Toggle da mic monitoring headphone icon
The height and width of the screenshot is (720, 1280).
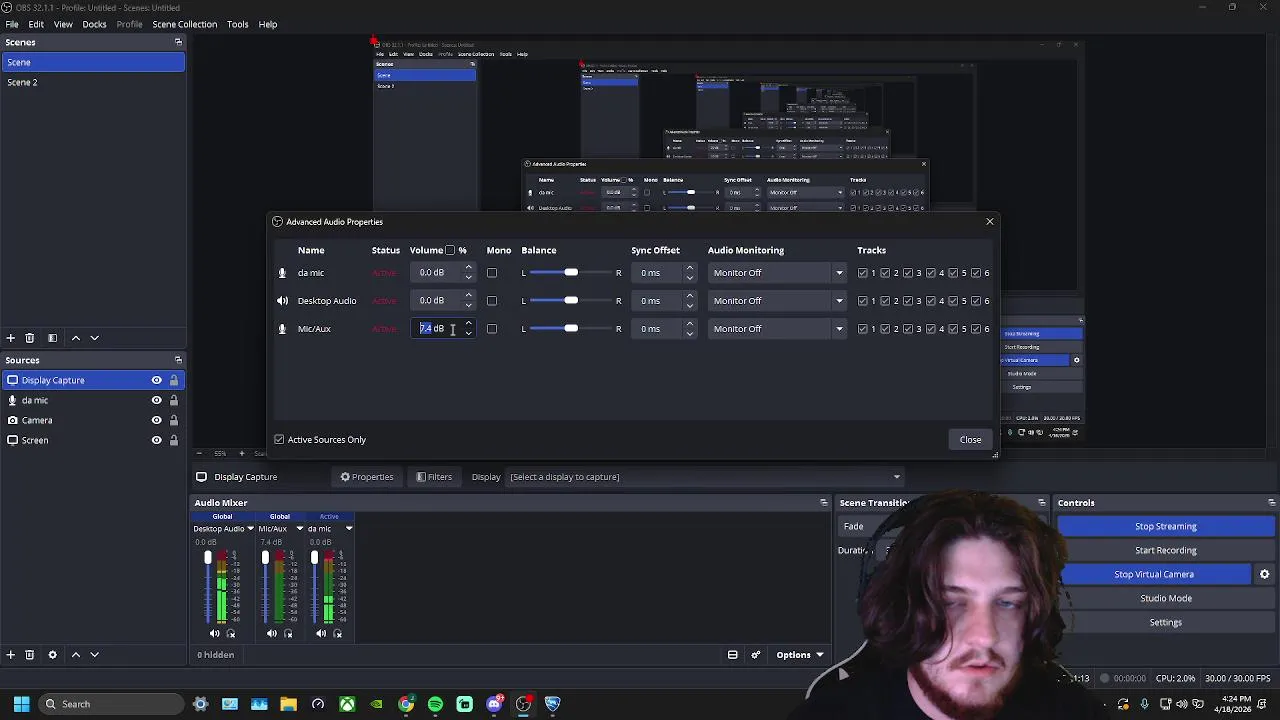(x=337, y=633)
